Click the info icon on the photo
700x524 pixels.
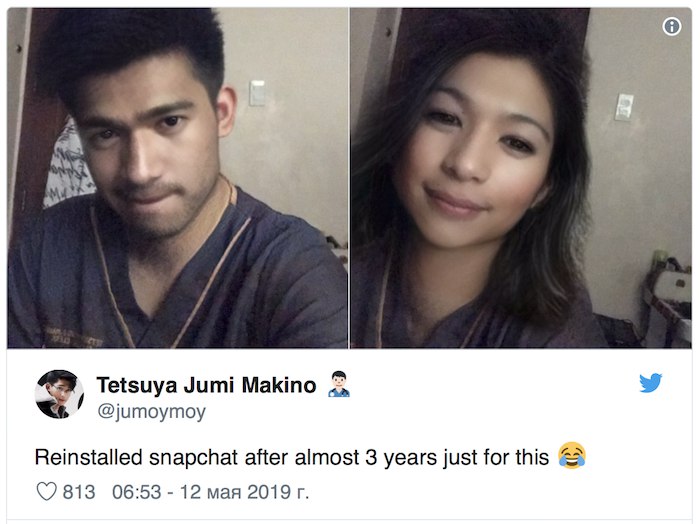(671, 26)
